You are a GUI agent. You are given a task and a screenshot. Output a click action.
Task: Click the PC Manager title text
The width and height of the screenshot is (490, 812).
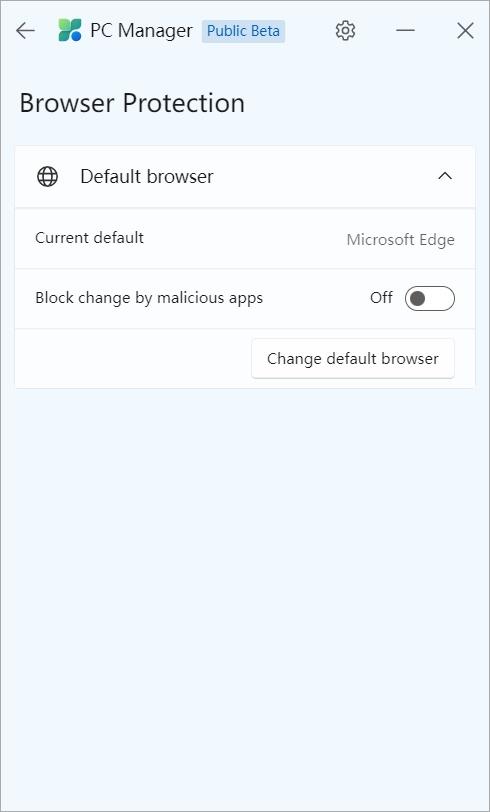[x=141, y=31]
